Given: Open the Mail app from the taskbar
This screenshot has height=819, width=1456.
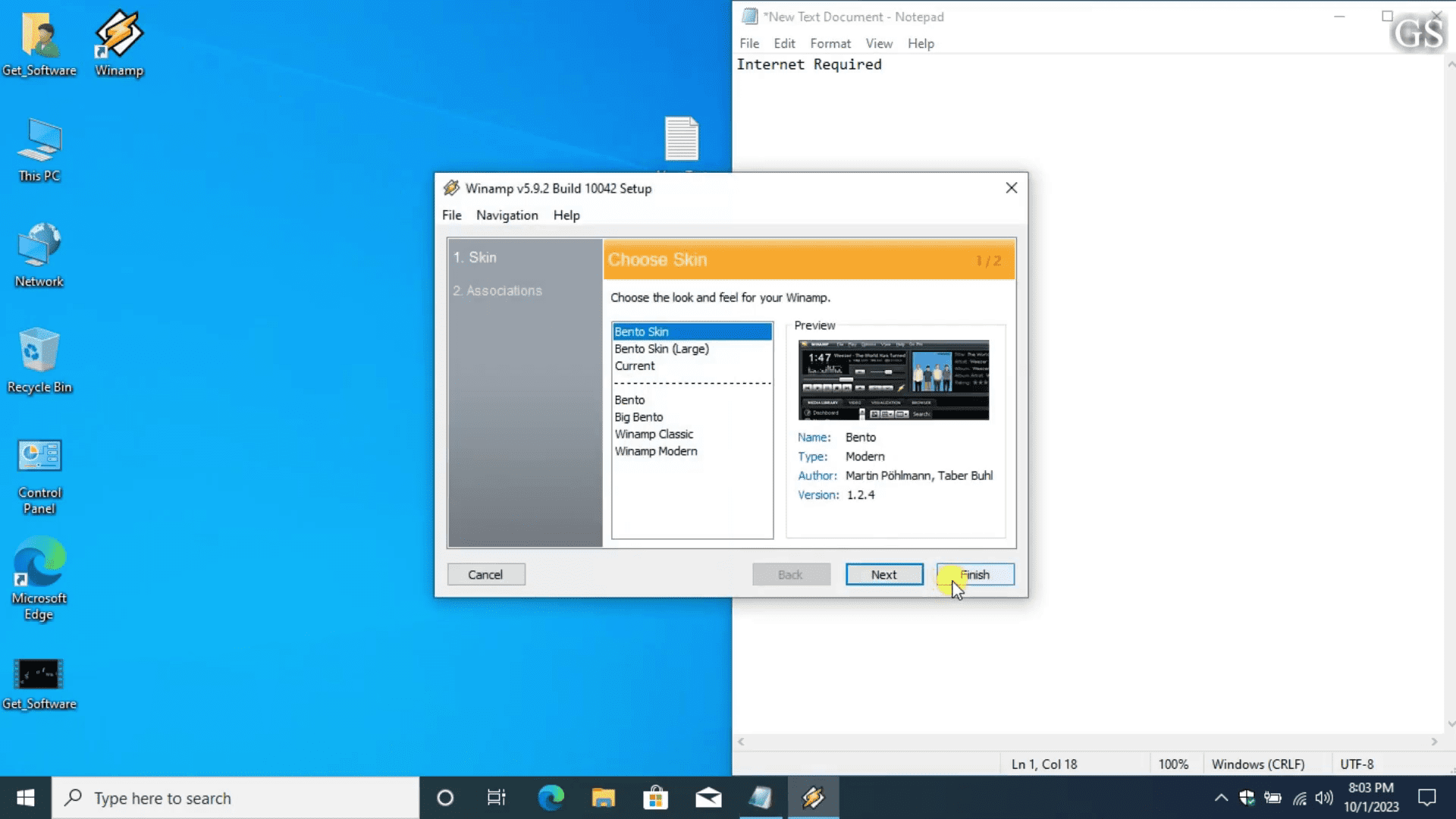Looking at the screenshot, I should (708, 798).
